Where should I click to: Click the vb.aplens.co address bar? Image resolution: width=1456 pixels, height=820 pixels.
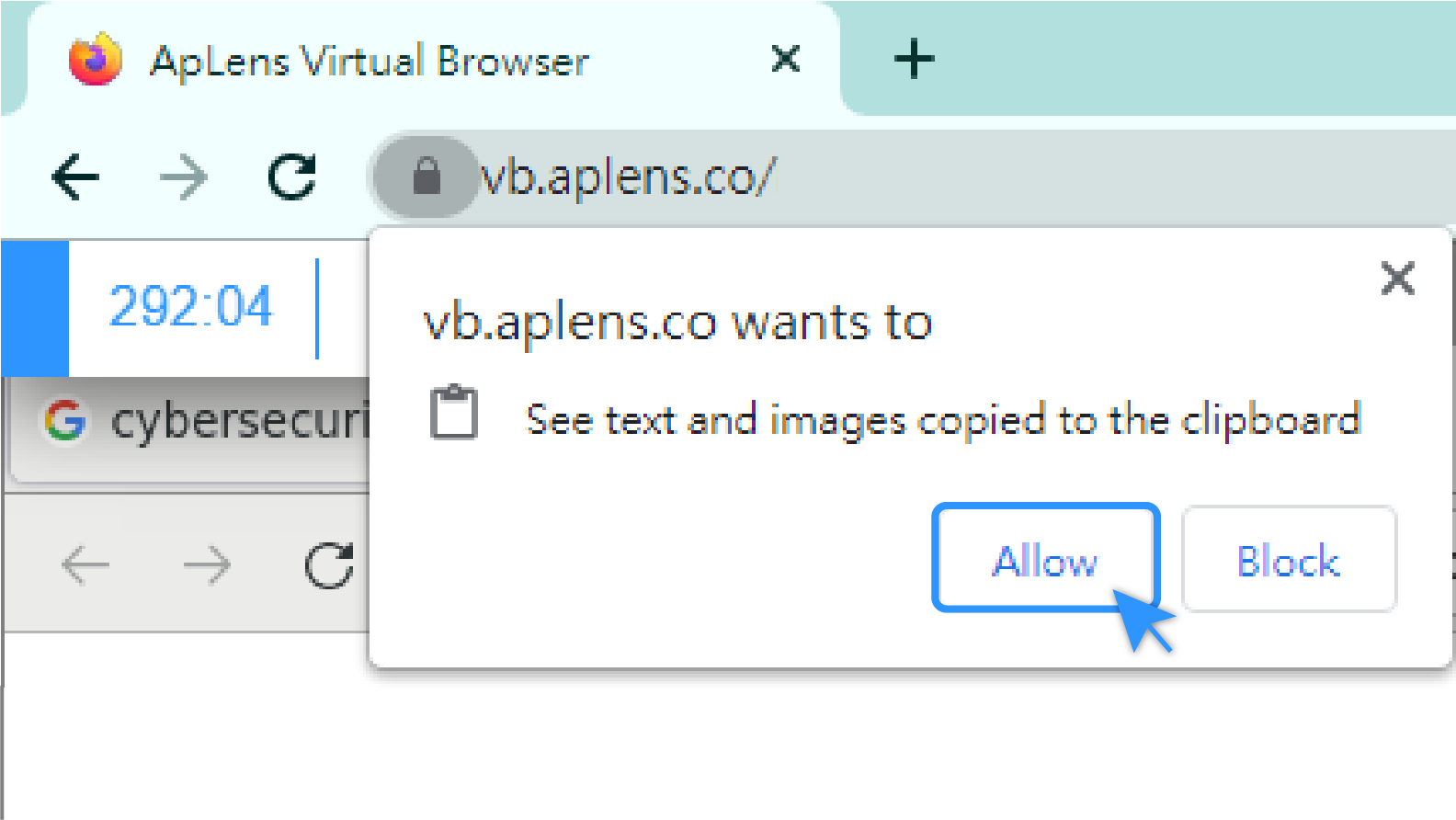click(x=910, y=177)
